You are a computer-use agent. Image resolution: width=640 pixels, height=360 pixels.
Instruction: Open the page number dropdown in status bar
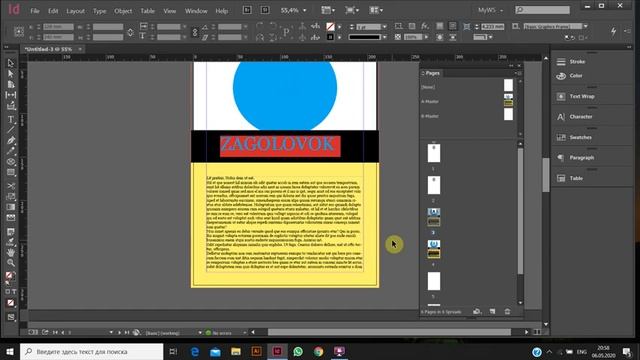pos(111,333)
